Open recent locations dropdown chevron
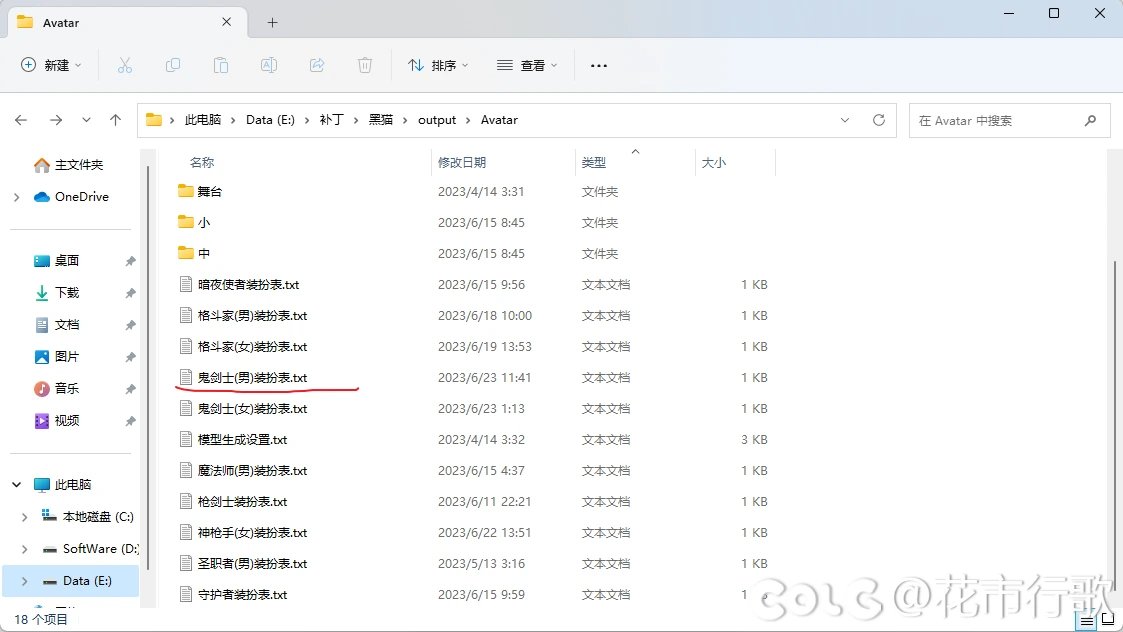Image resolution: width=1123 pixels, height=632 pixels. point(86,120)
